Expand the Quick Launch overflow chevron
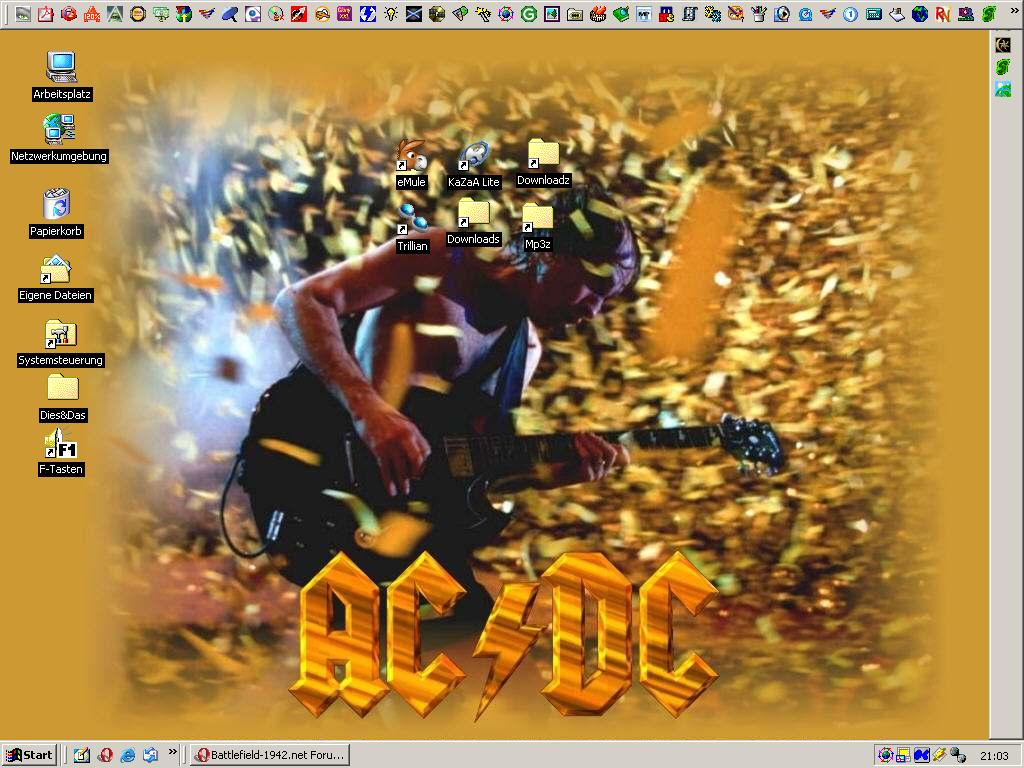This screenshot has width=1024, height=768. point(172,753)
